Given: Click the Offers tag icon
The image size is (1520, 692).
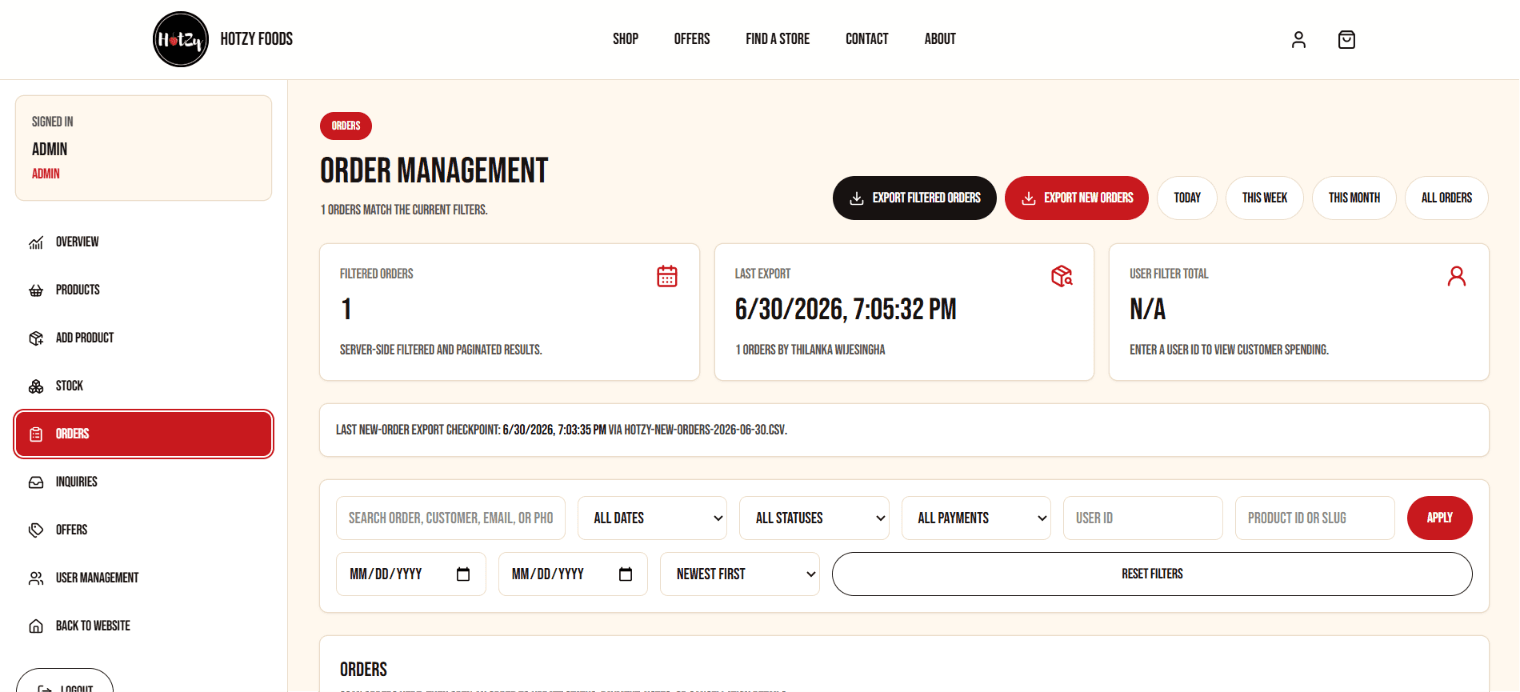Looking at the screenshot, I should click(36, 530).
